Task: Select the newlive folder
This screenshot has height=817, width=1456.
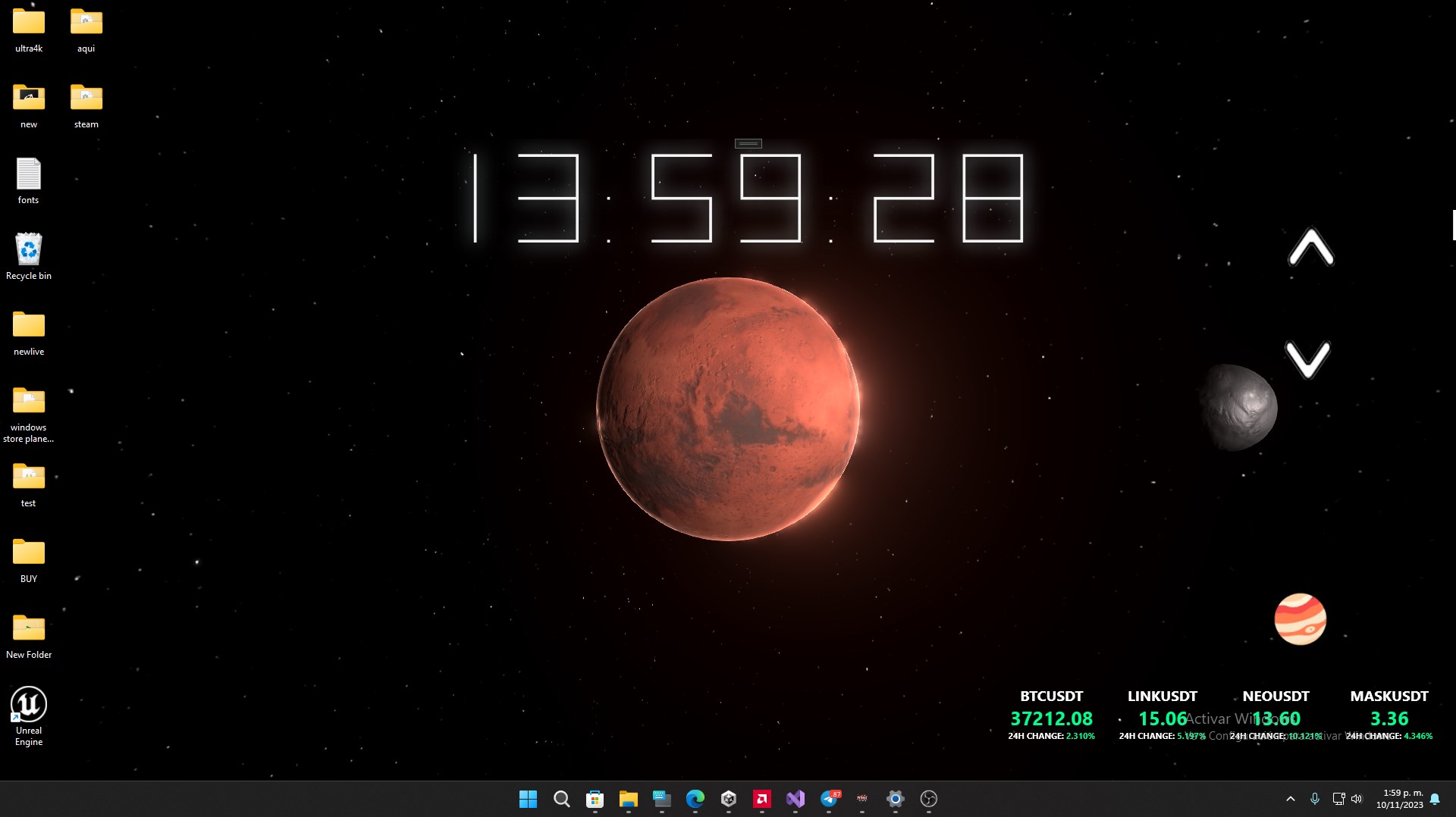Action: (x=29, y=333)
